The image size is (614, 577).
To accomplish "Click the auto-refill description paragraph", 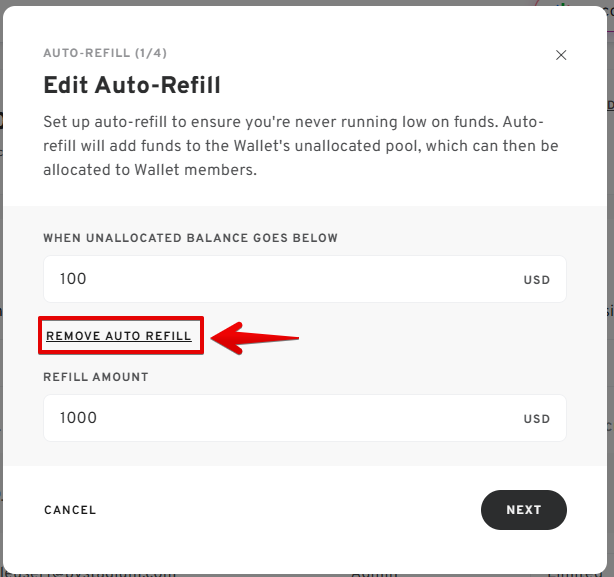I will click(300, 146).
